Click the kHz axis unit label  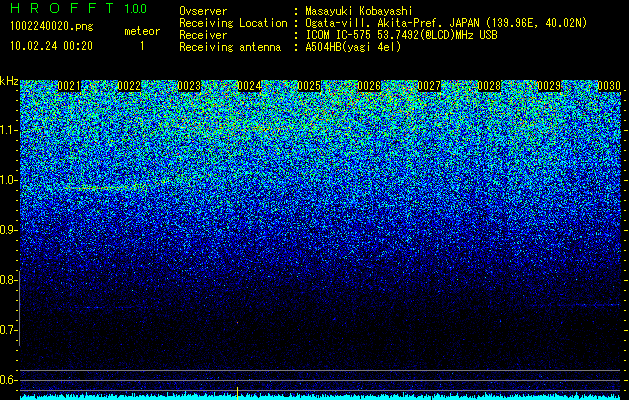9,81
